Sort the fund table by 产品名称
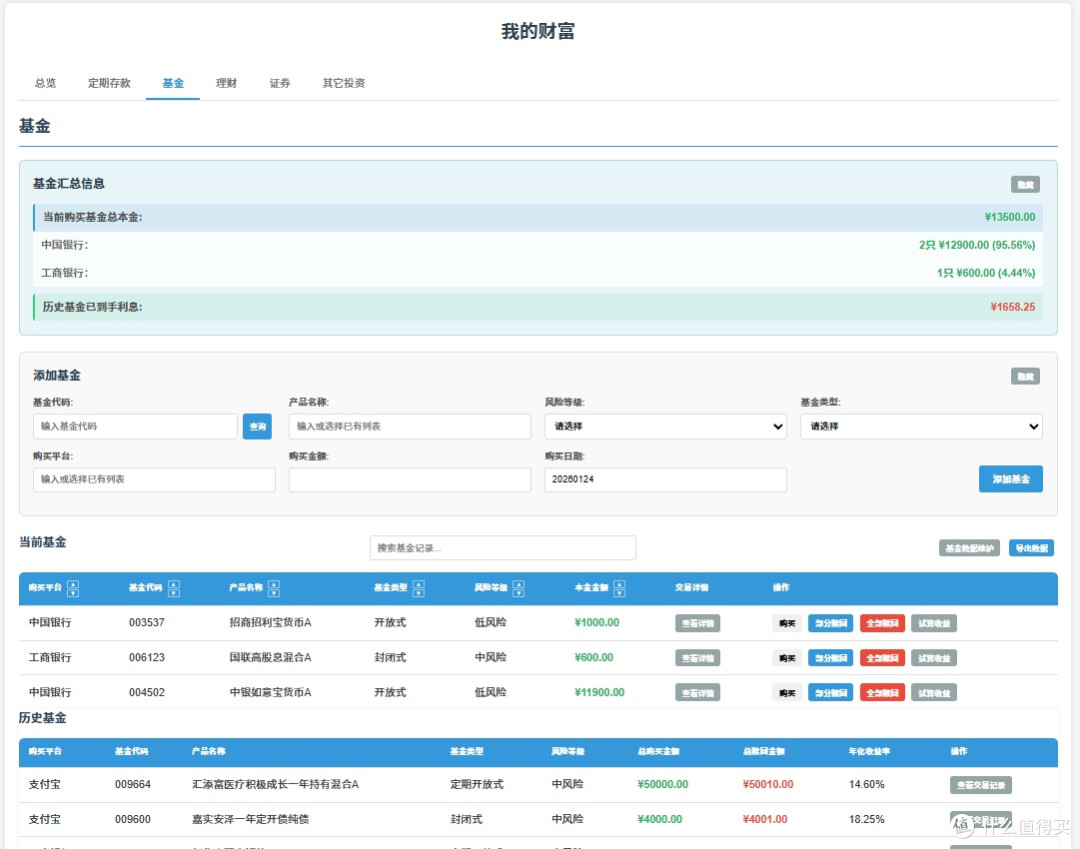Screen dimensions: 1080x849 tap(274, 588)
